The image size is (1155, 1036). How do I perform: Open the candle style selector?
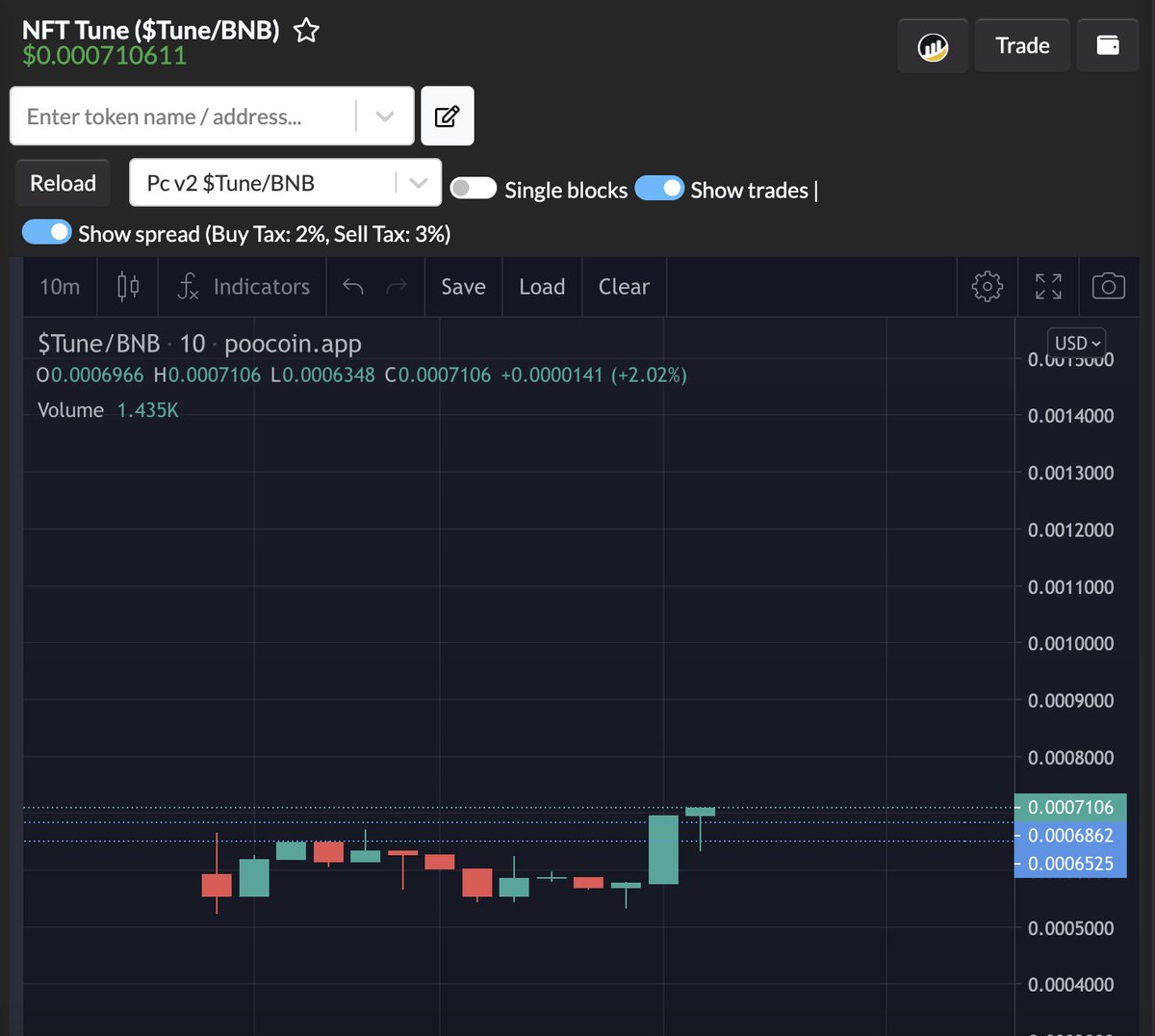127,286
